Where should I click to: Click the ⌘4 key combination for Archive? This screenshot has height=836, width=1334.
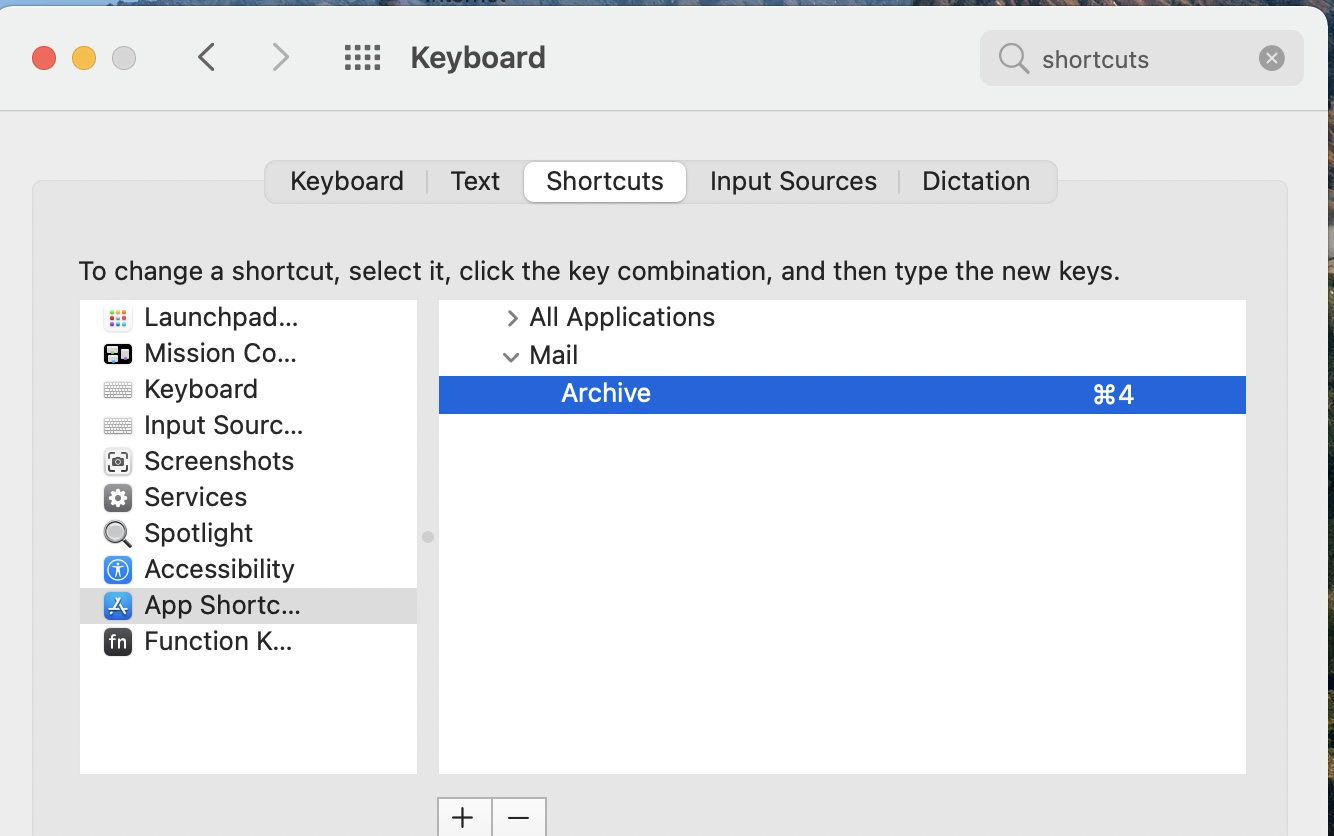pyautogui.click(x=1113, y=394)
